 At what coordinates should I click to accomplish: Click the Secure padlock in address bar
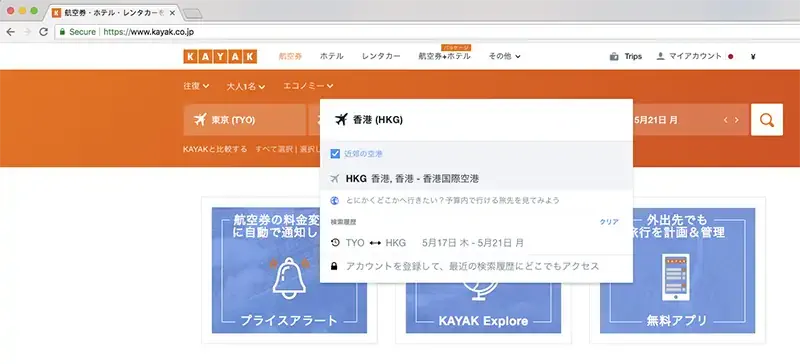point(62,32)
